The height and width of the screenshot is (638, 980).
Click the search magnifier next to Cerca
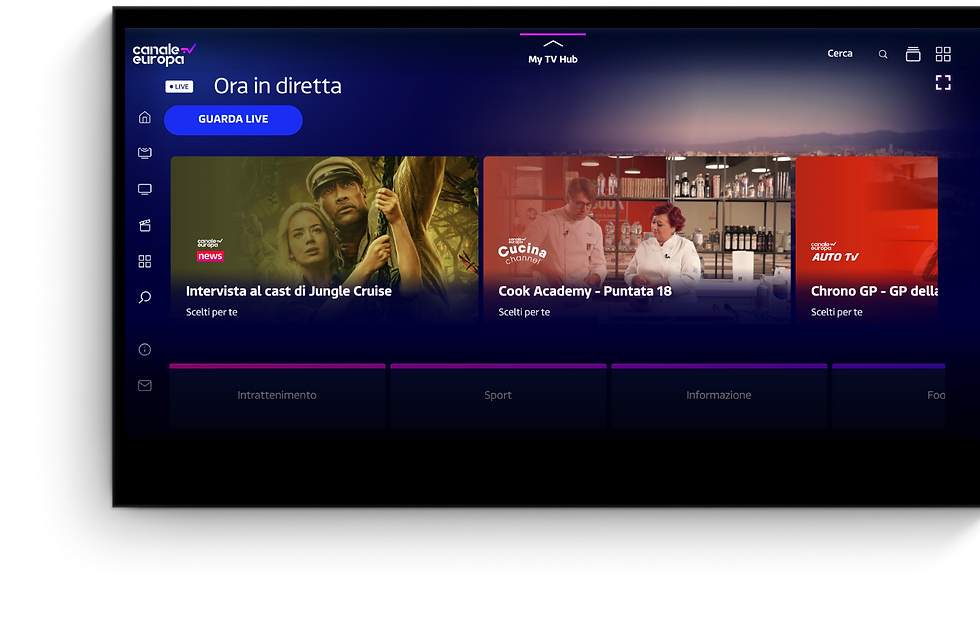[882, 54]
